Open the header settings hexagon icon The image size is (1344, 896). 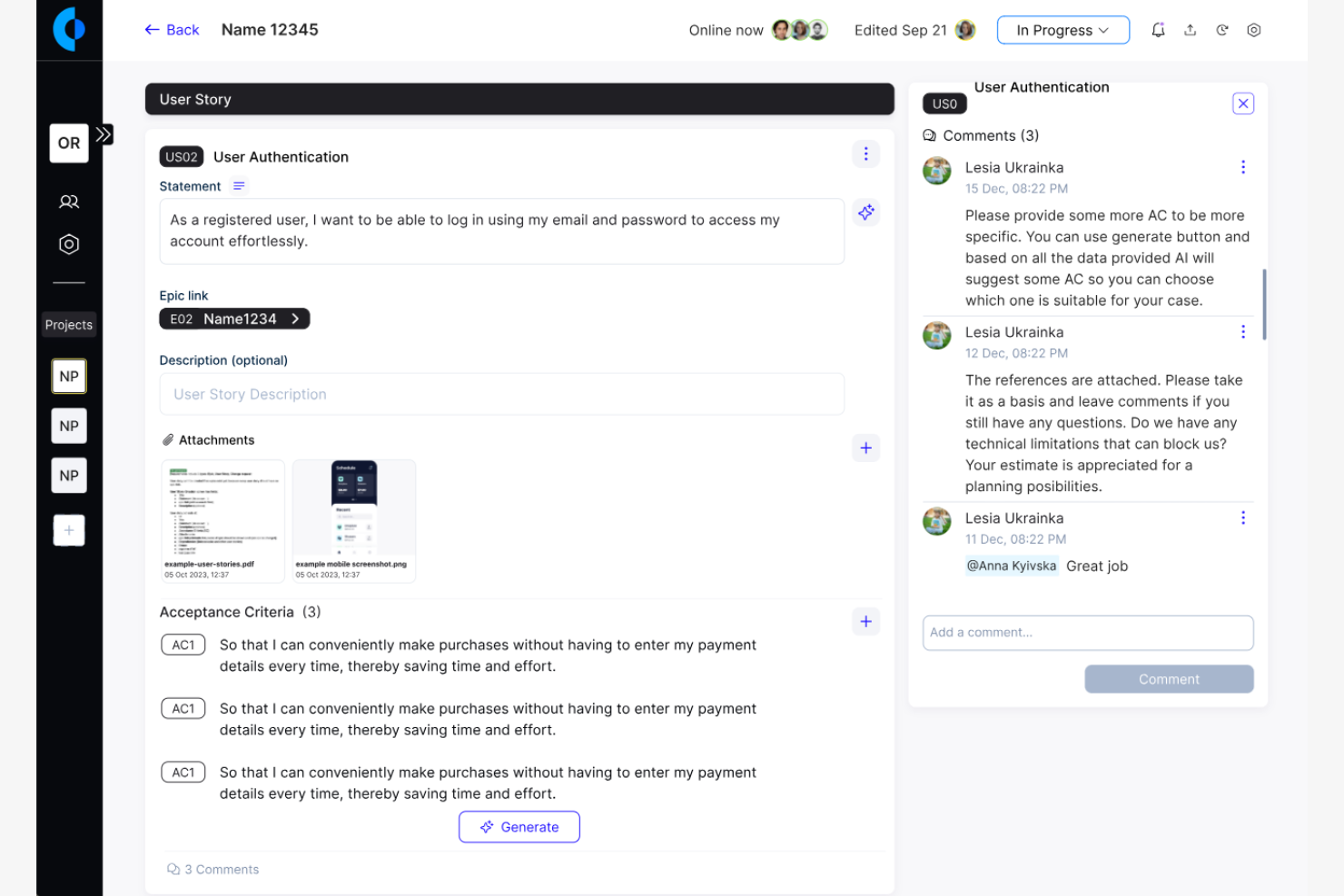1254,30
